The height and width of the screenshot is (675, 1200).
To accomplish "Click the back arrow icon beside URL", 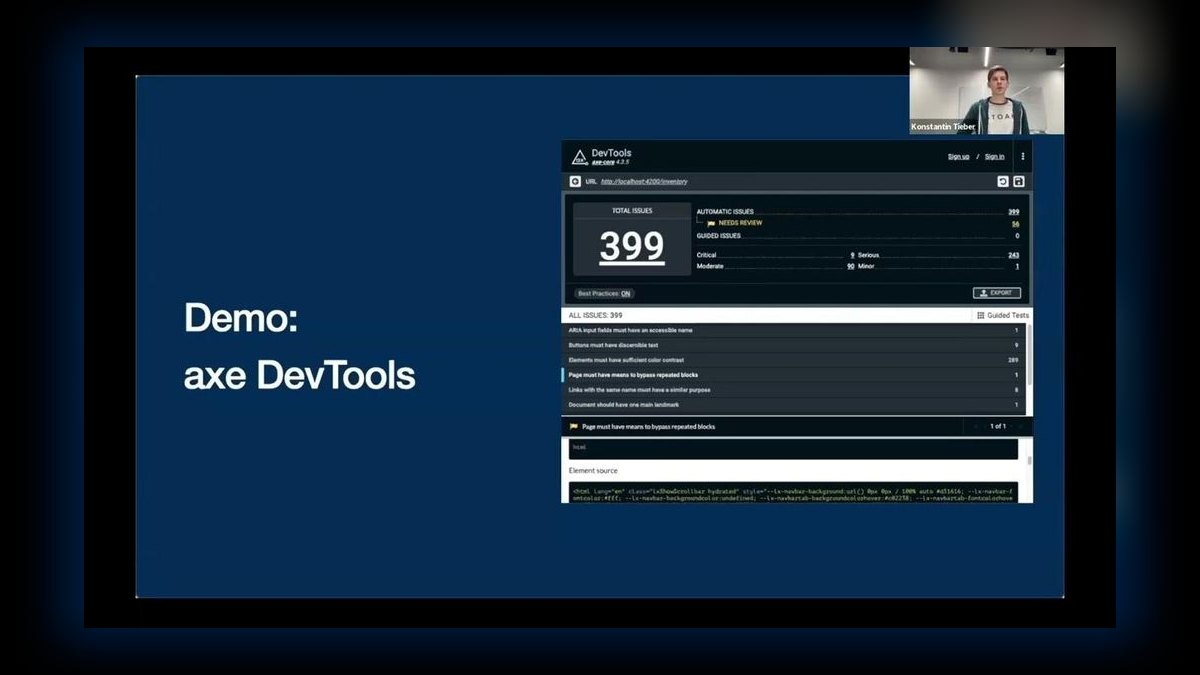I will point(575,182).
